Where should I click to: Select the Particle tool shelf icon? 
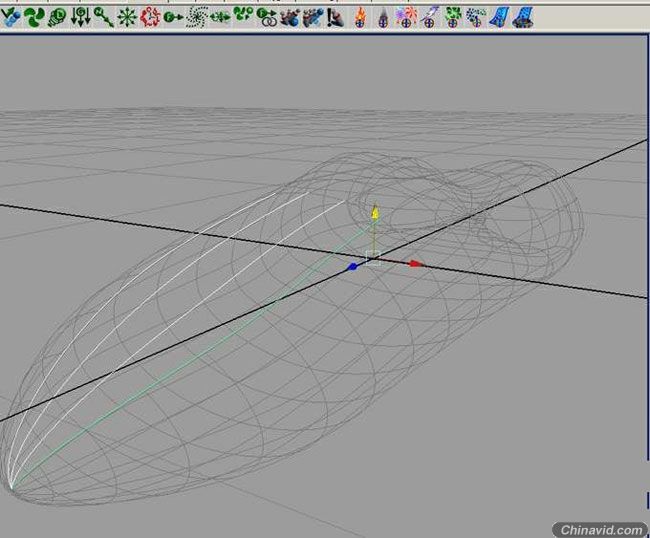11,17
